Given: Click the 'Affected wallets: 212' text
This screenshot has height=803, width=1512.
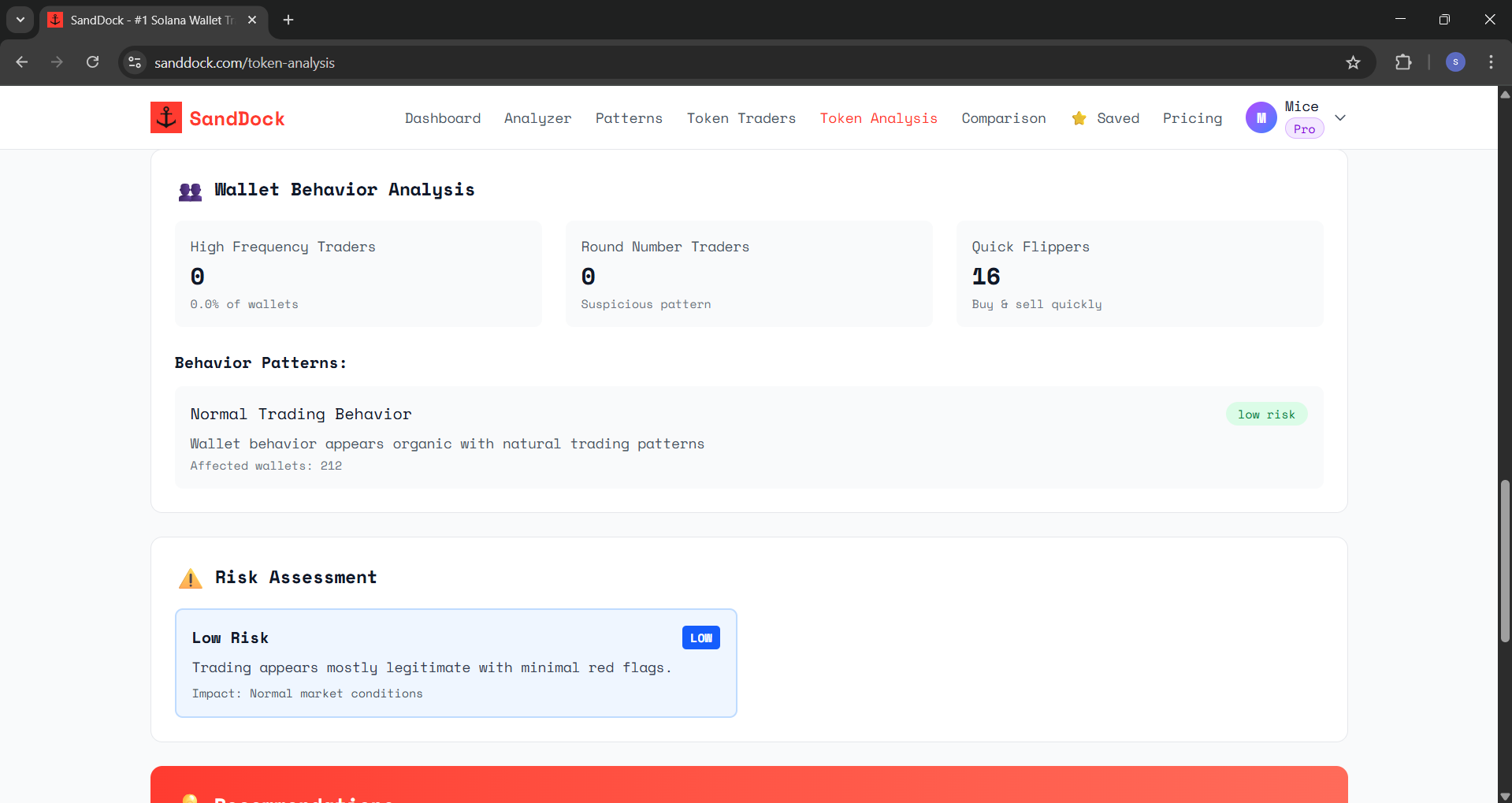Looking at the screenshot, I should [x=266, y=466].
